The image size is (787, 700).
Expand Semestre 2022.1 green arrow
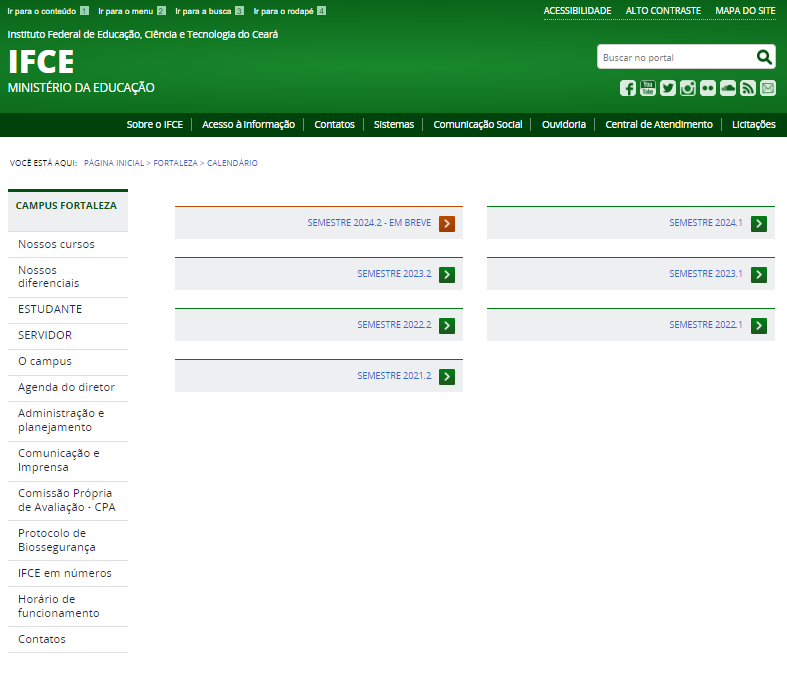point(759,325)
